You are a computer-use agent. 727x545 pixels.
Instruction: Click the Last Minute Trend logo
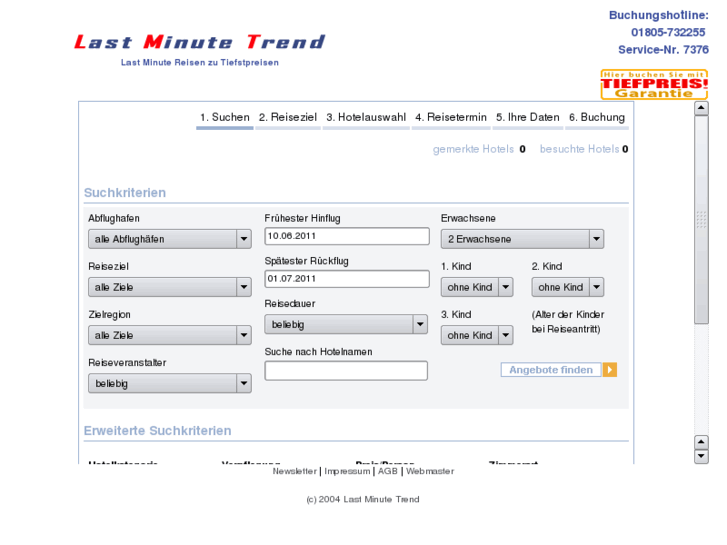pos(199,42)
